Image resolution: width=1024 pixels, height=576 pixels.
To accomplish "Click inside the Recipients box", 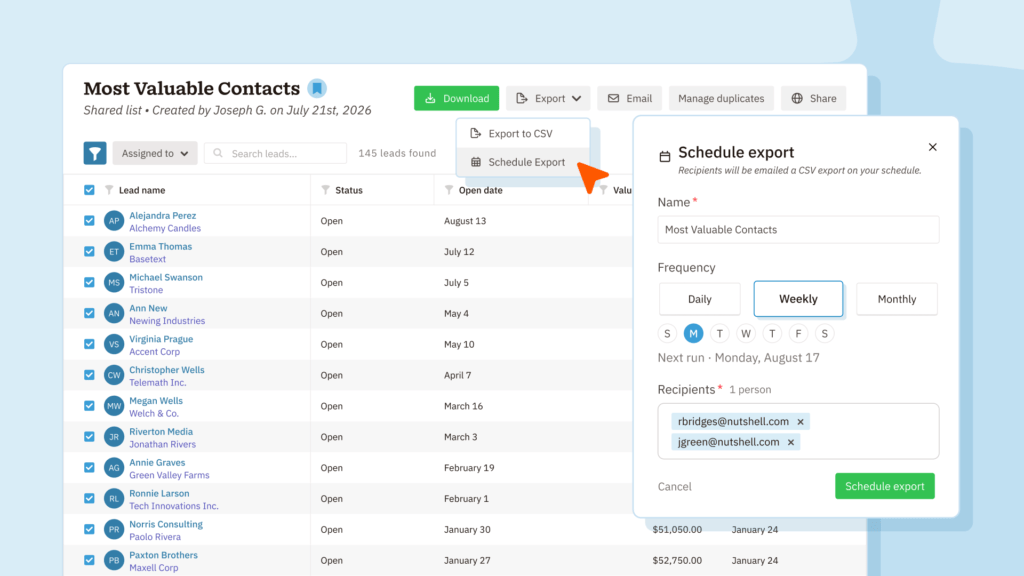I will pyautogui.click(x=798, y=431).
